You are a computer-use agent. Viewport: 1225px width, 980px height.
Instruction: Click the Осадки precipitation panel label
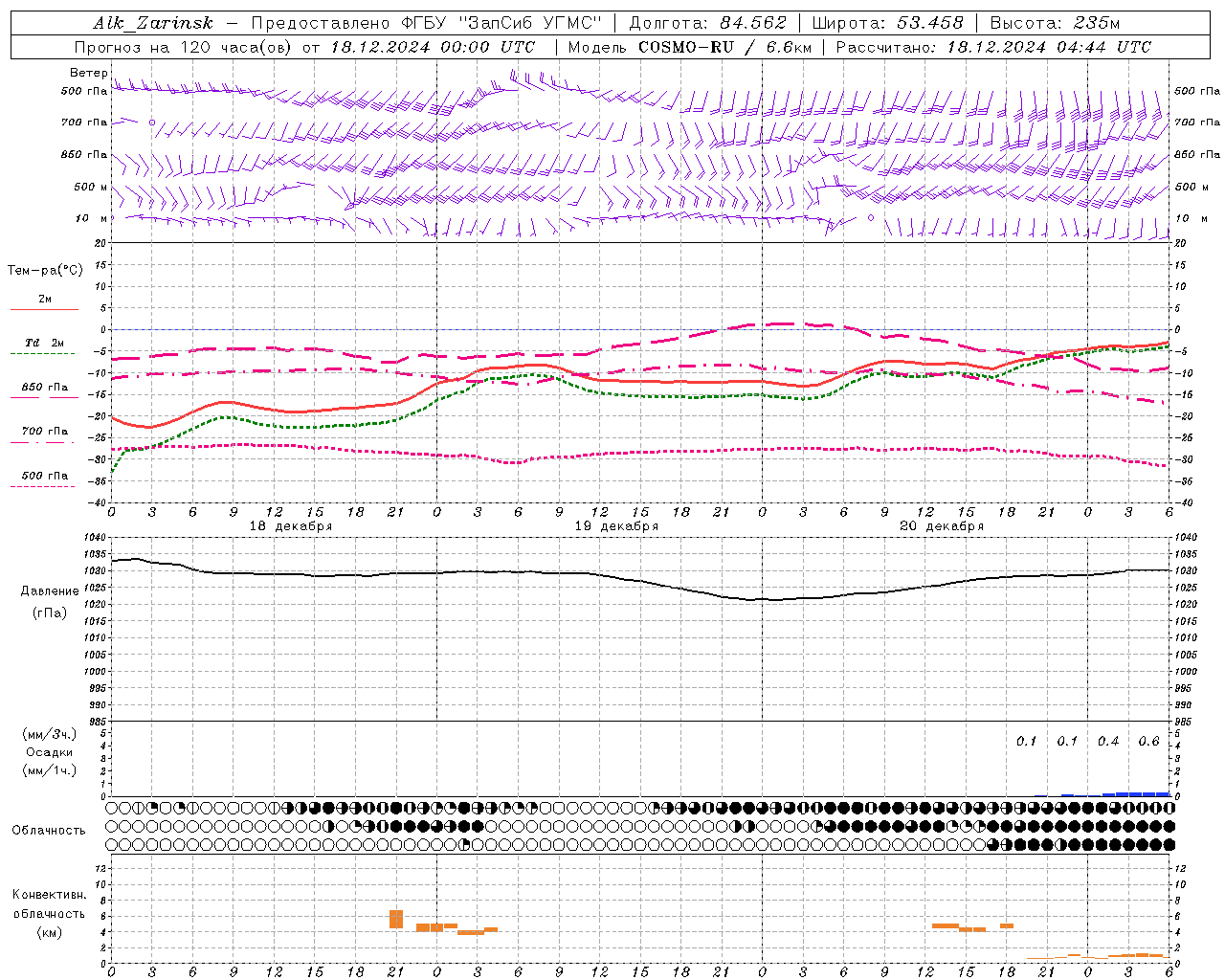tap(50, 752)
